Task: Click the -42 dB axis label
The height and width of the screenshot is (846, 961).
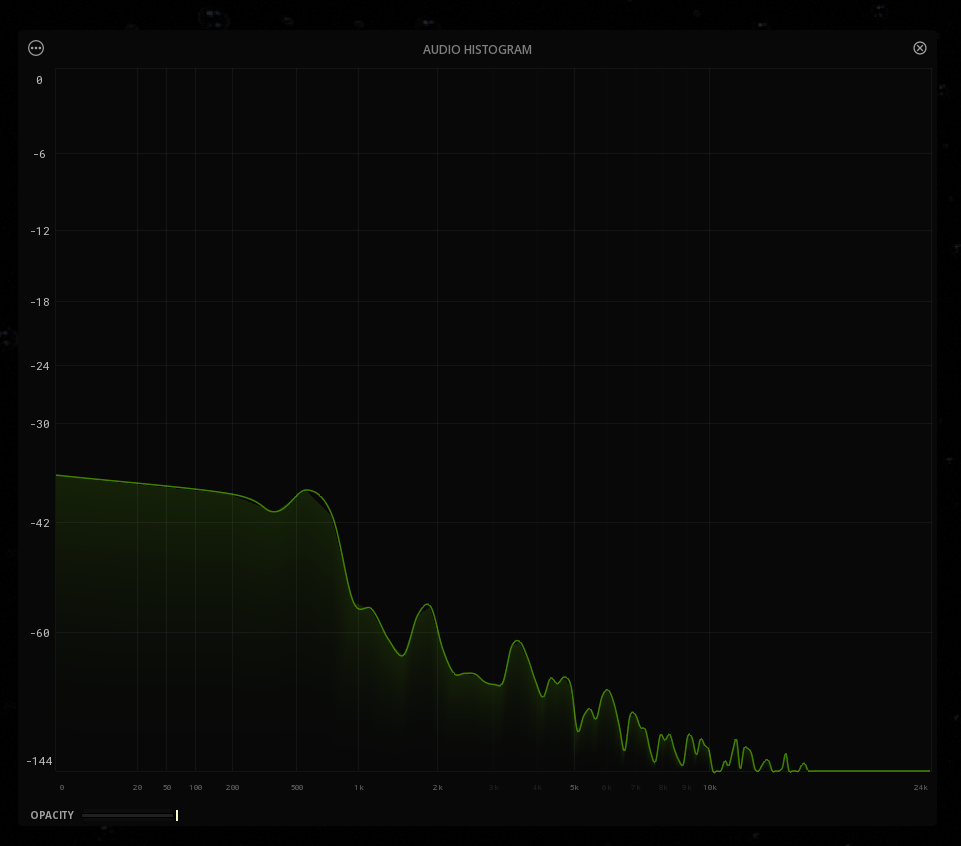Action: coord(40,523)
